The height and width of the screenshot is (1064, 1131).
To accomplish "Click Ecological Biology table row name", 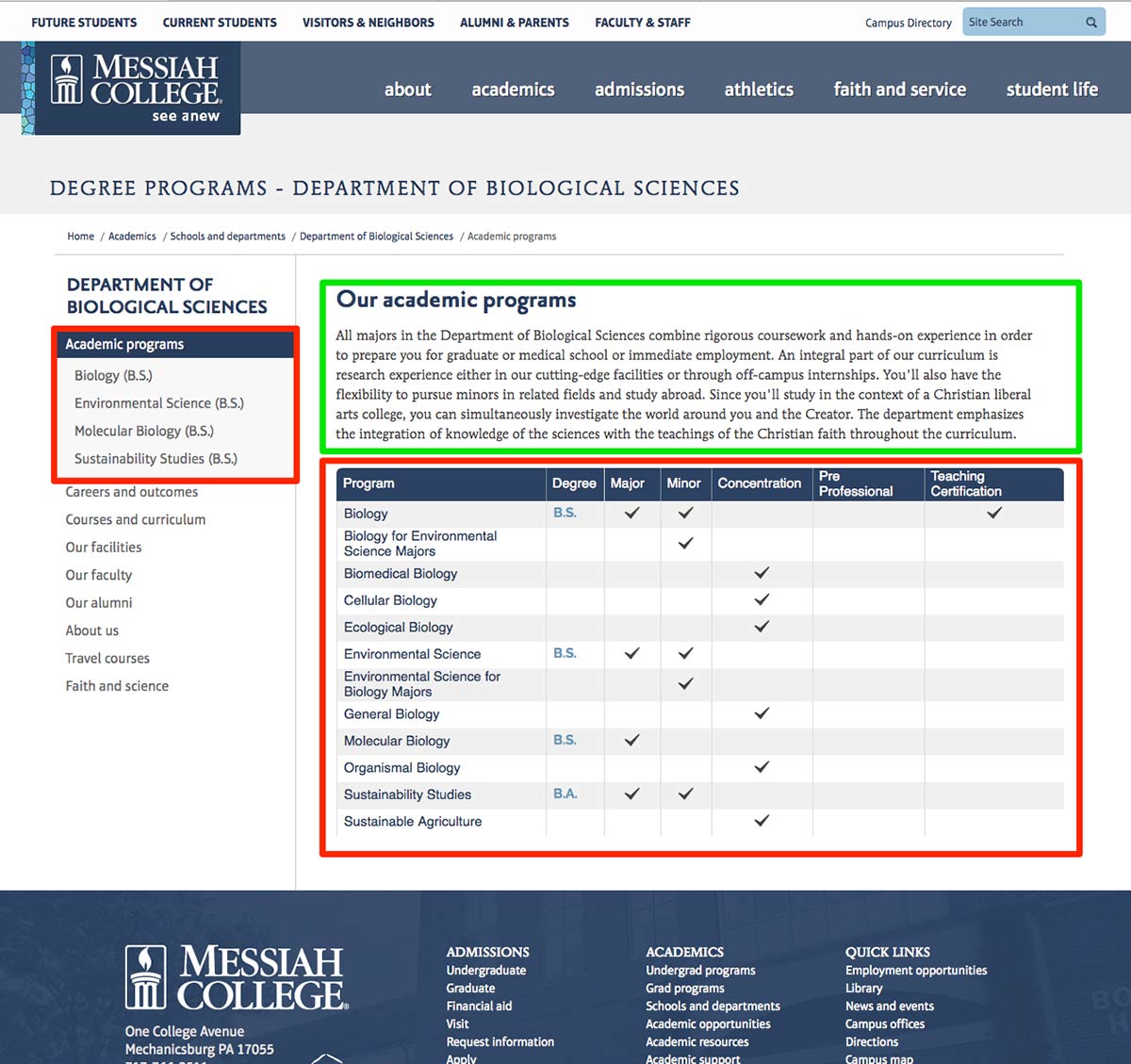I will click(399, 628).
